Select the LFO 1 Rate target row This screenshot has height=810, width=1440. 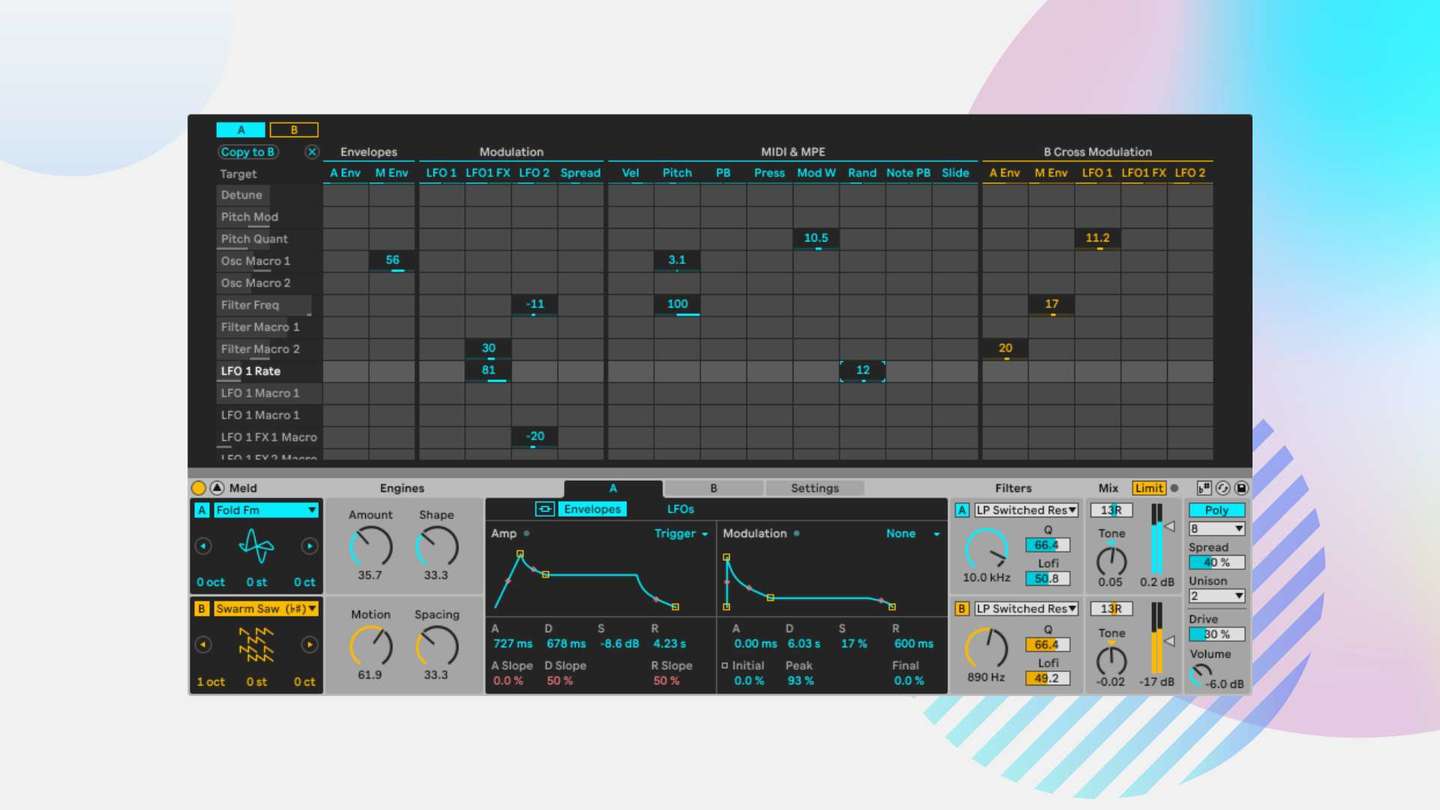pyautogui.click(x=269, y=371)
